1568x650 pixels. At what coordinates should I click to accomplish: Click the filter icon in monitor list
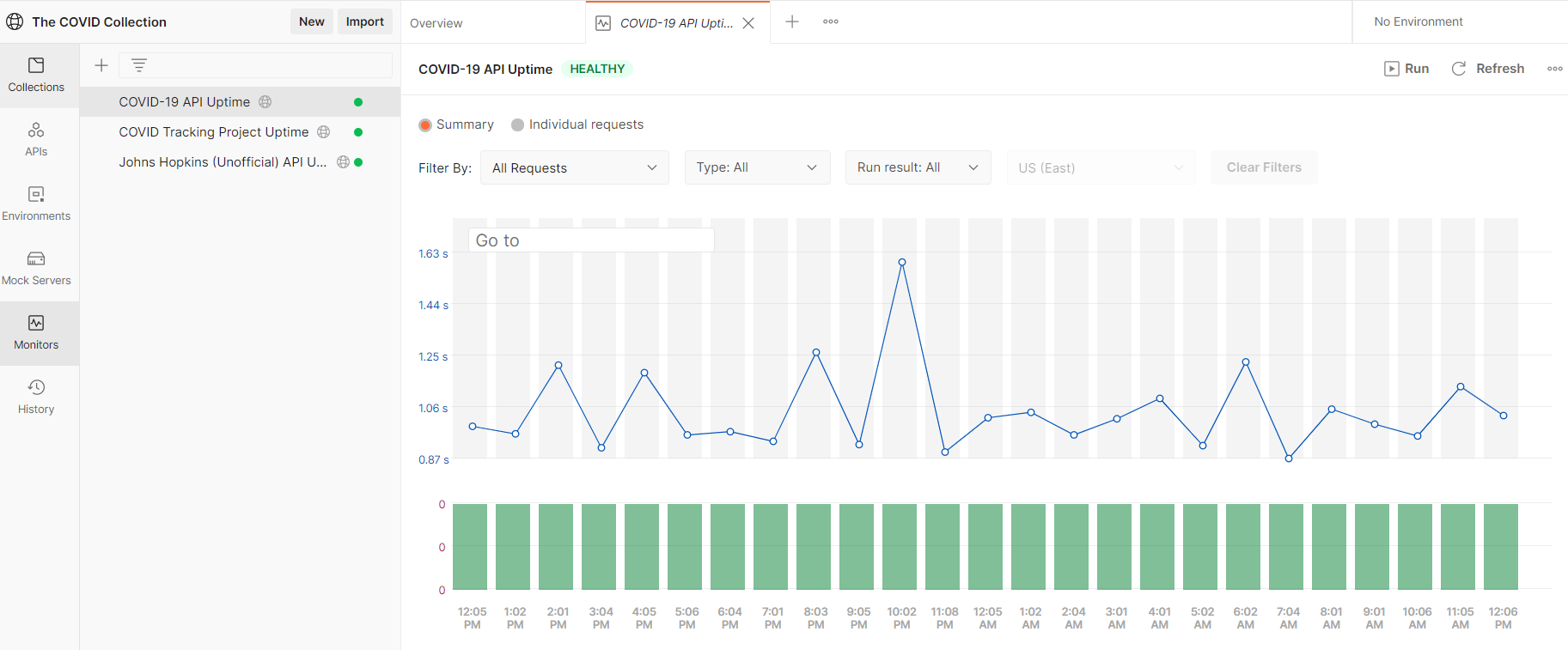pos(139,65)
